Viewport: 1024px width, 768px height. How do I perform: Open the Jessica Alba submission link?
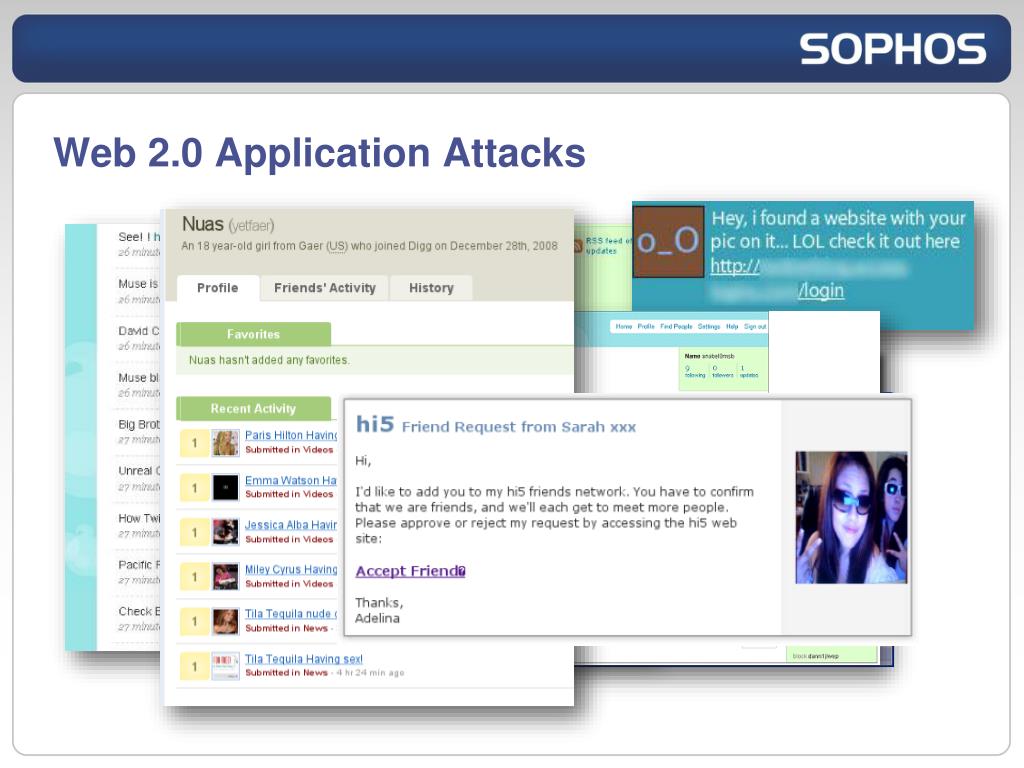click(291, 524)
